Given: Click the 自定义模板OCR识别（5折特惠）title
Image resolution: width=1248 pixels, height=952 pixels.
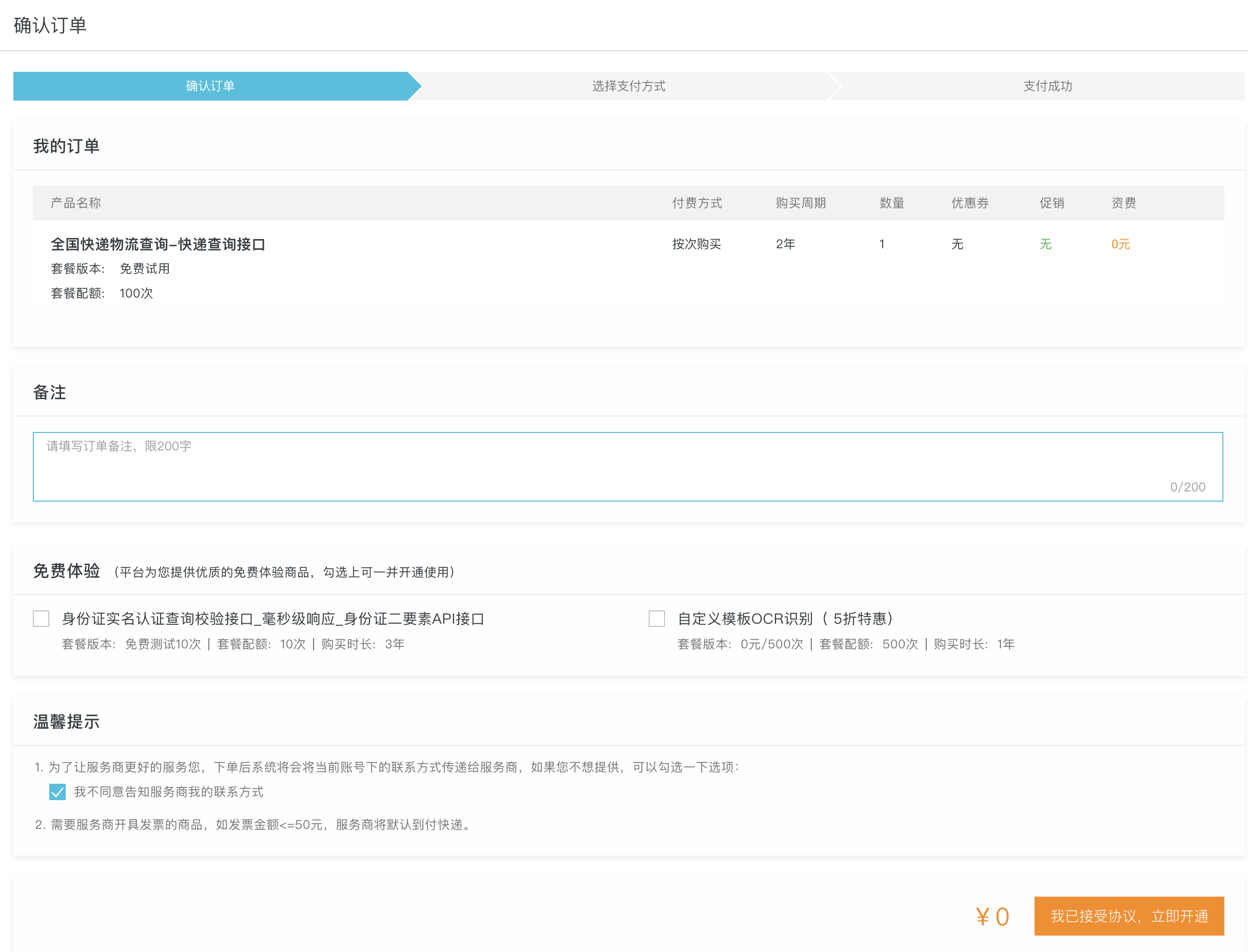Looking at the screenshot, I should [x=786, y=618].
